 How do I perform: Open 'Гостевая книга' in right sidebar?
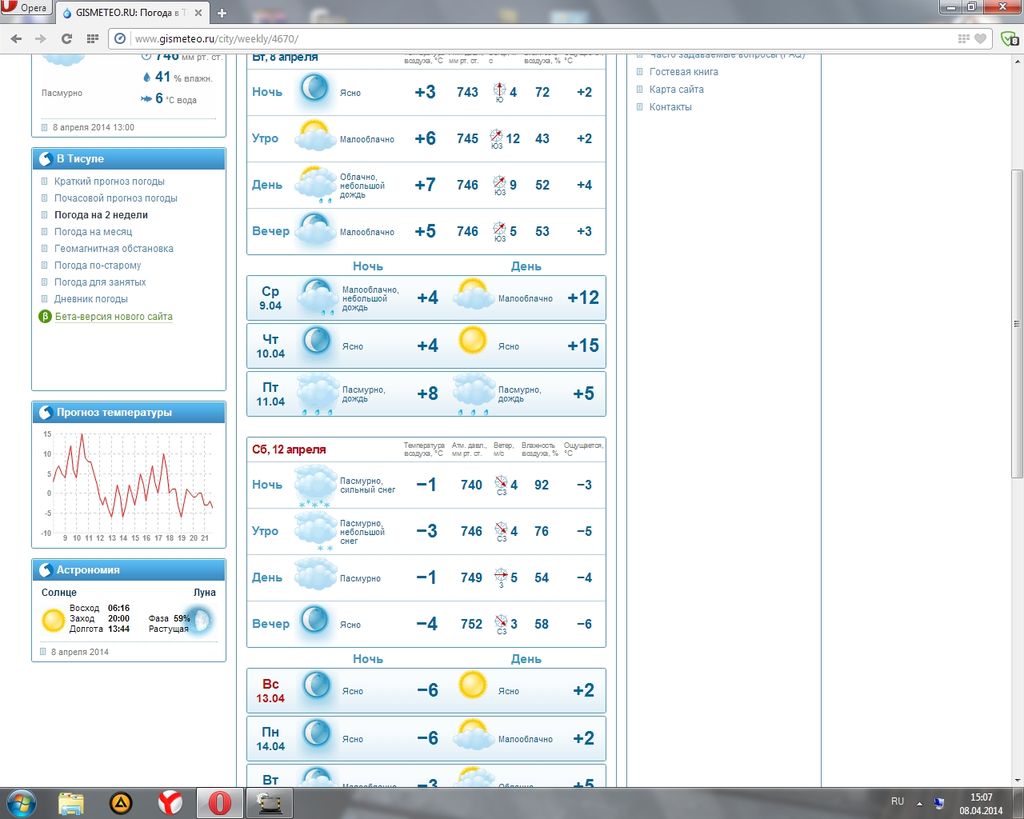coord(683,72)
